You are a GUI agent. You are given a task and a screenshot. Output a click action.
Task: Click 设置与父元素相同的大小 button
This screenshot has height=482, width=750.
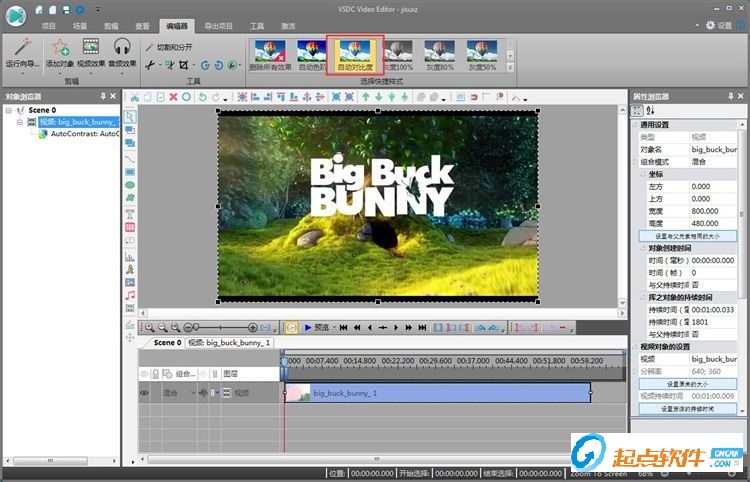point(687,236)
